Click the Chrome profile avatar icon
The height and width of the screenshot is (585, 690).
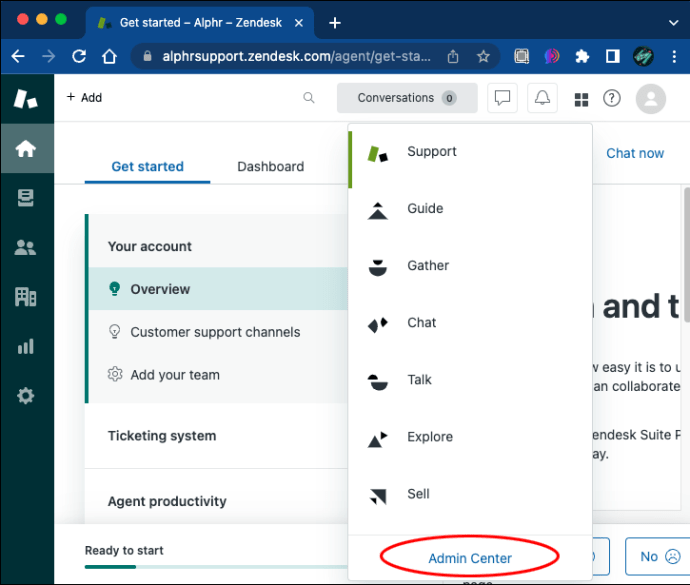click(643, 56)
